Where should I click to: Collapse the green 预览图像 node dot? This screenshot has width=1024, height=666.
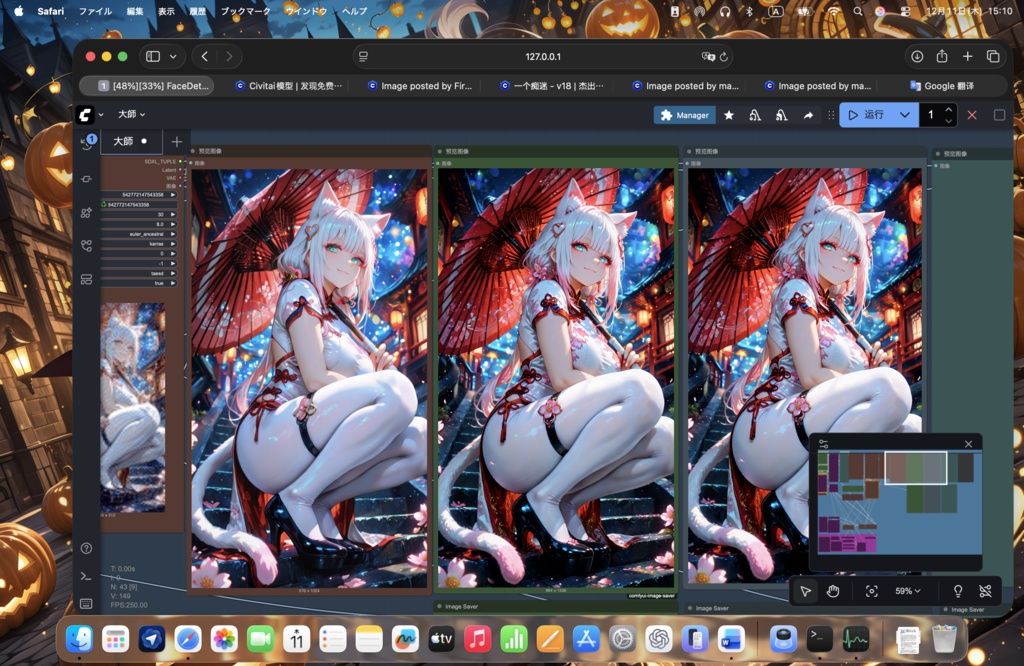[x=440, y=151]
